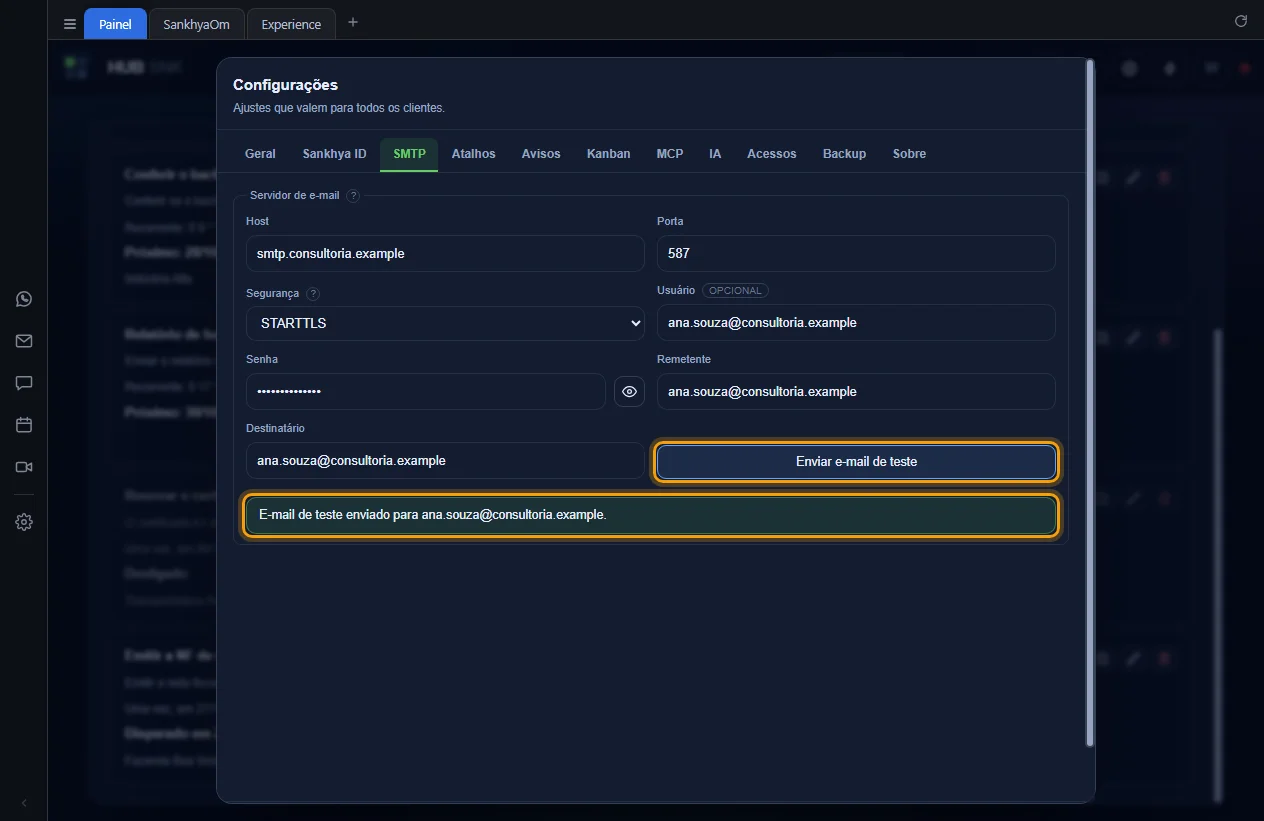Open the calendar icon in sidebar

pyautogui.click(x=24, y=425)
